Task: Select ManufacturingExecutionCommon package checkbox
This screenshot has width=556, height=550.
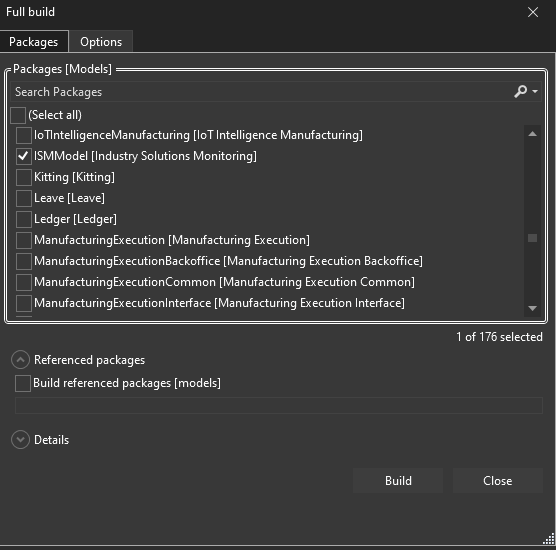Action: coord(24,282)
